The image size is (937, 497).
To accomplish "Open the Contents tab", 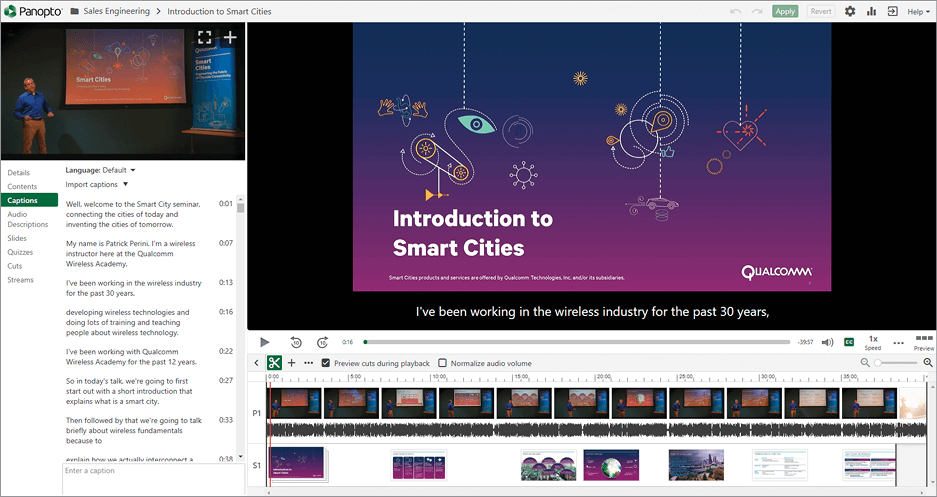I will tap(22, 186).
